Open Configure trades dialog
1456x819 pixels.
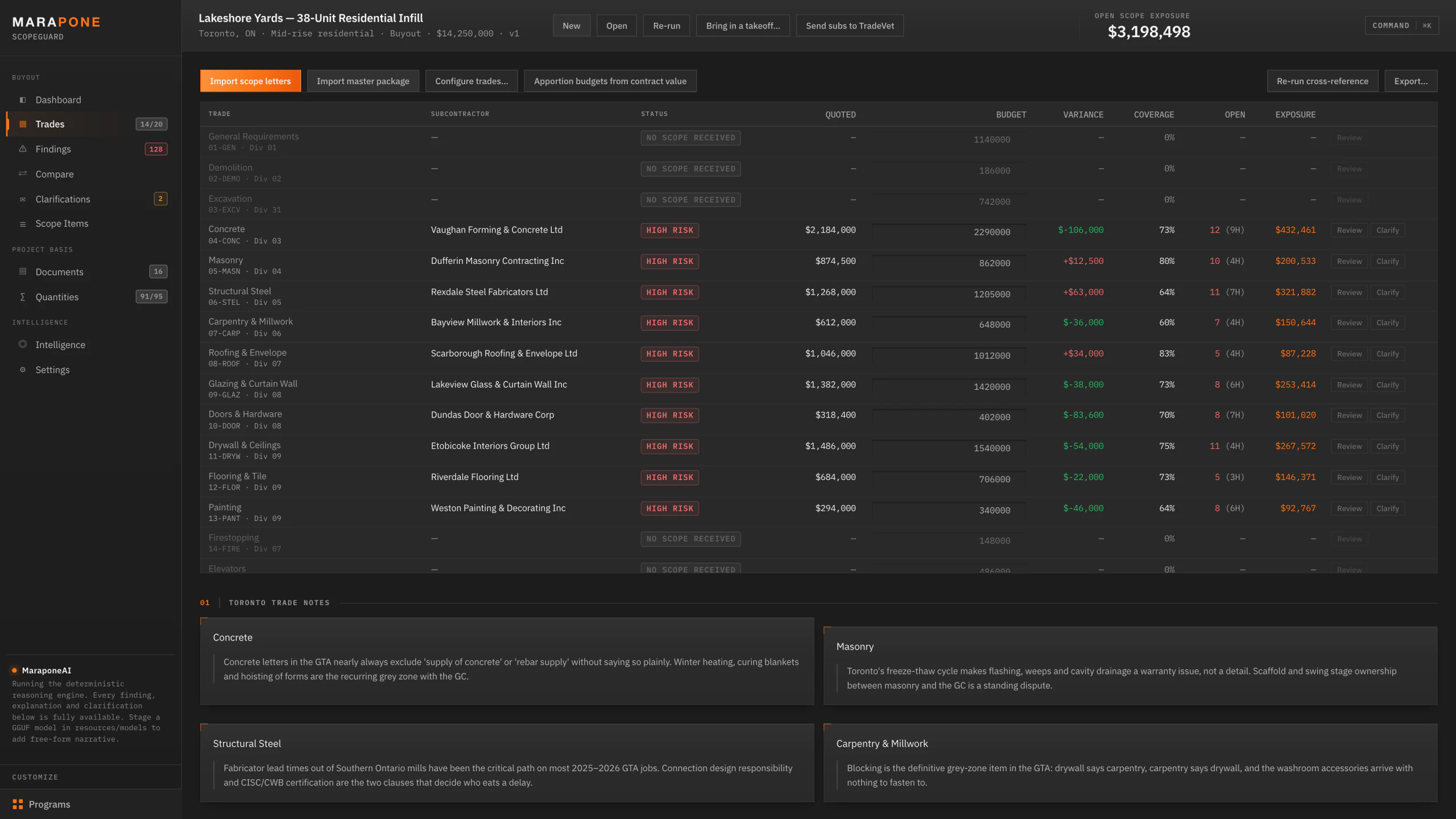click(471, 81)
